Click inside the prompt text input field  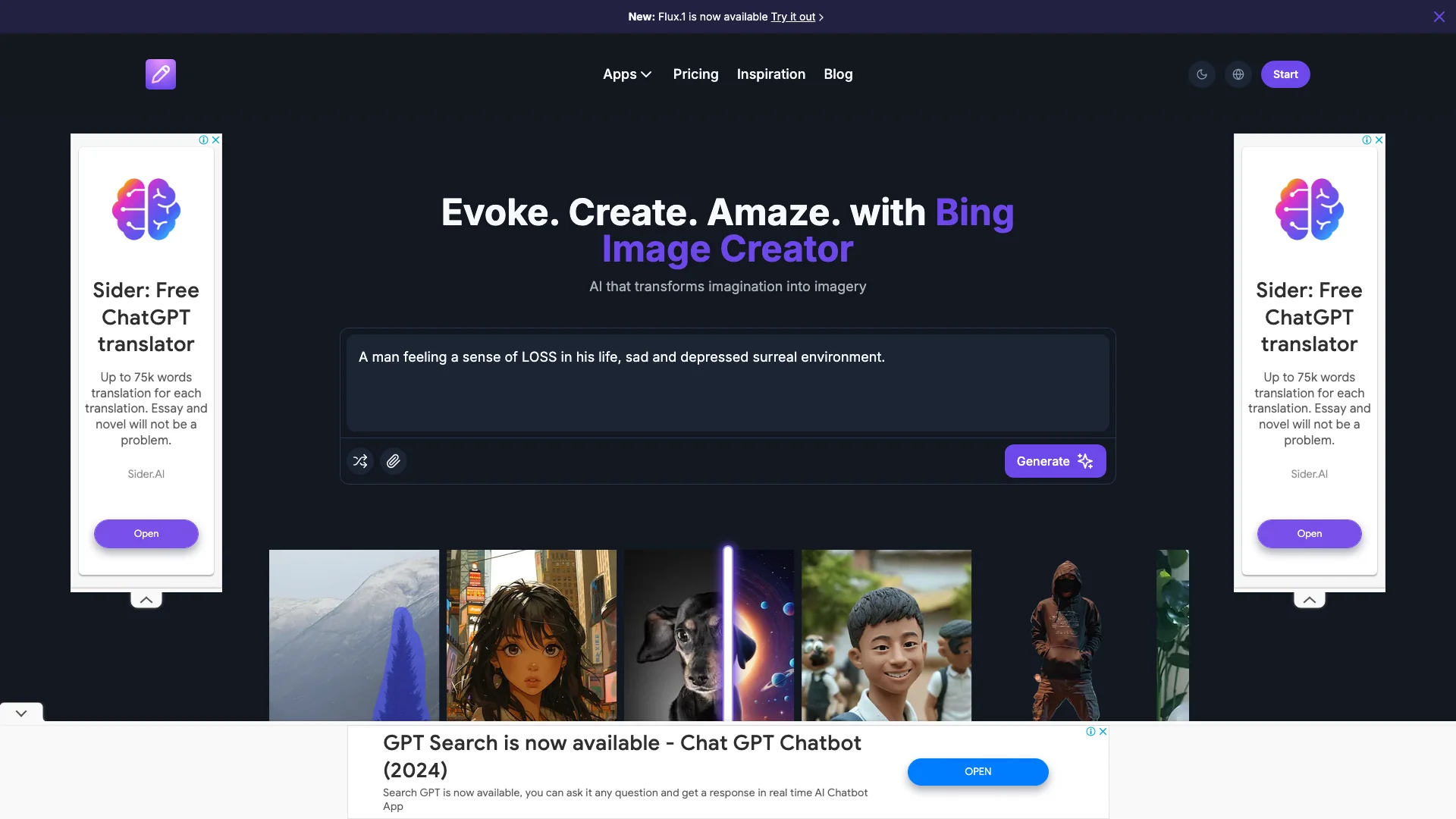(x=727, y=382)
